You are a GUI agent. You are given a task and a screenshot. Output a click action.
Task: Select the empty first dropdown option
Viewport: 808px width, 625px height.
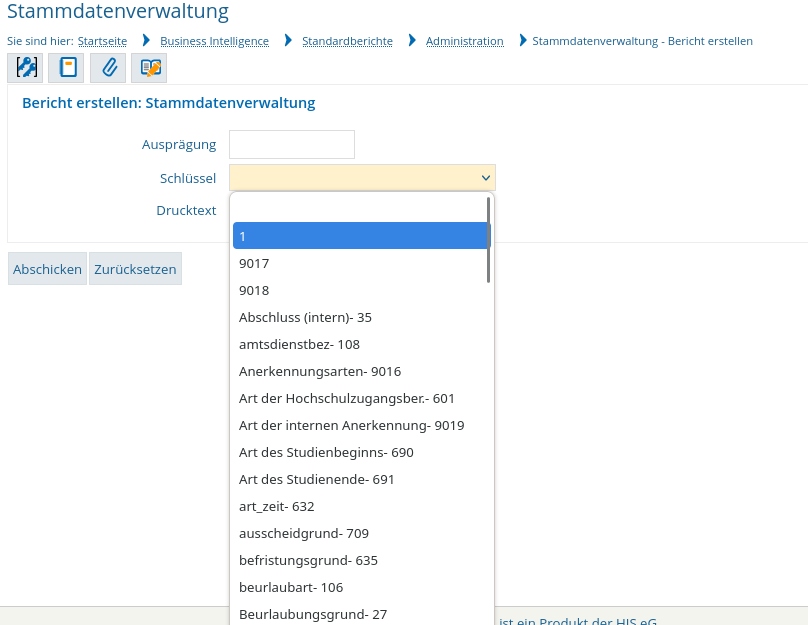360,209
